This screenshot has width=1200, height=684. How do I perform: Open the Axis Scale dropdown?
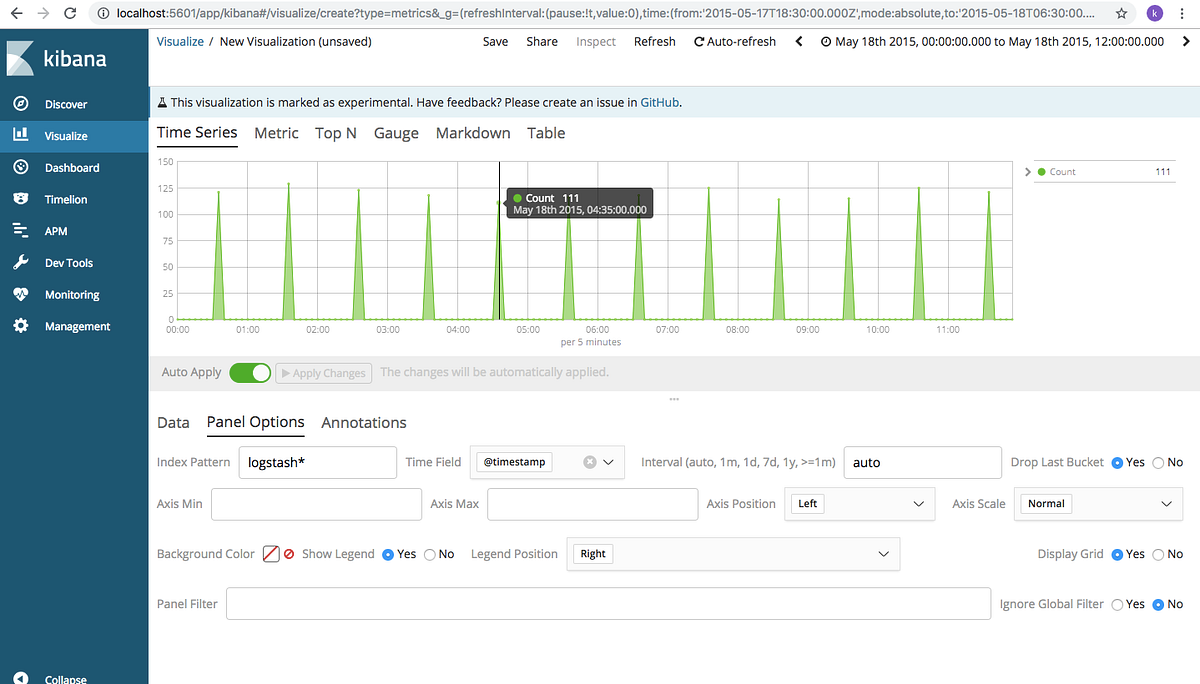click(x=1098, y=503)
